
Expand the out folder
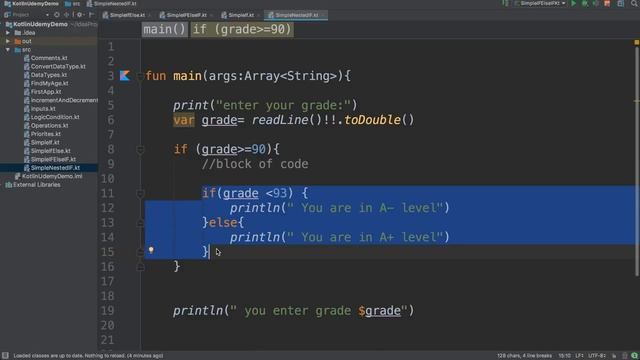click(x=8, y=41)
